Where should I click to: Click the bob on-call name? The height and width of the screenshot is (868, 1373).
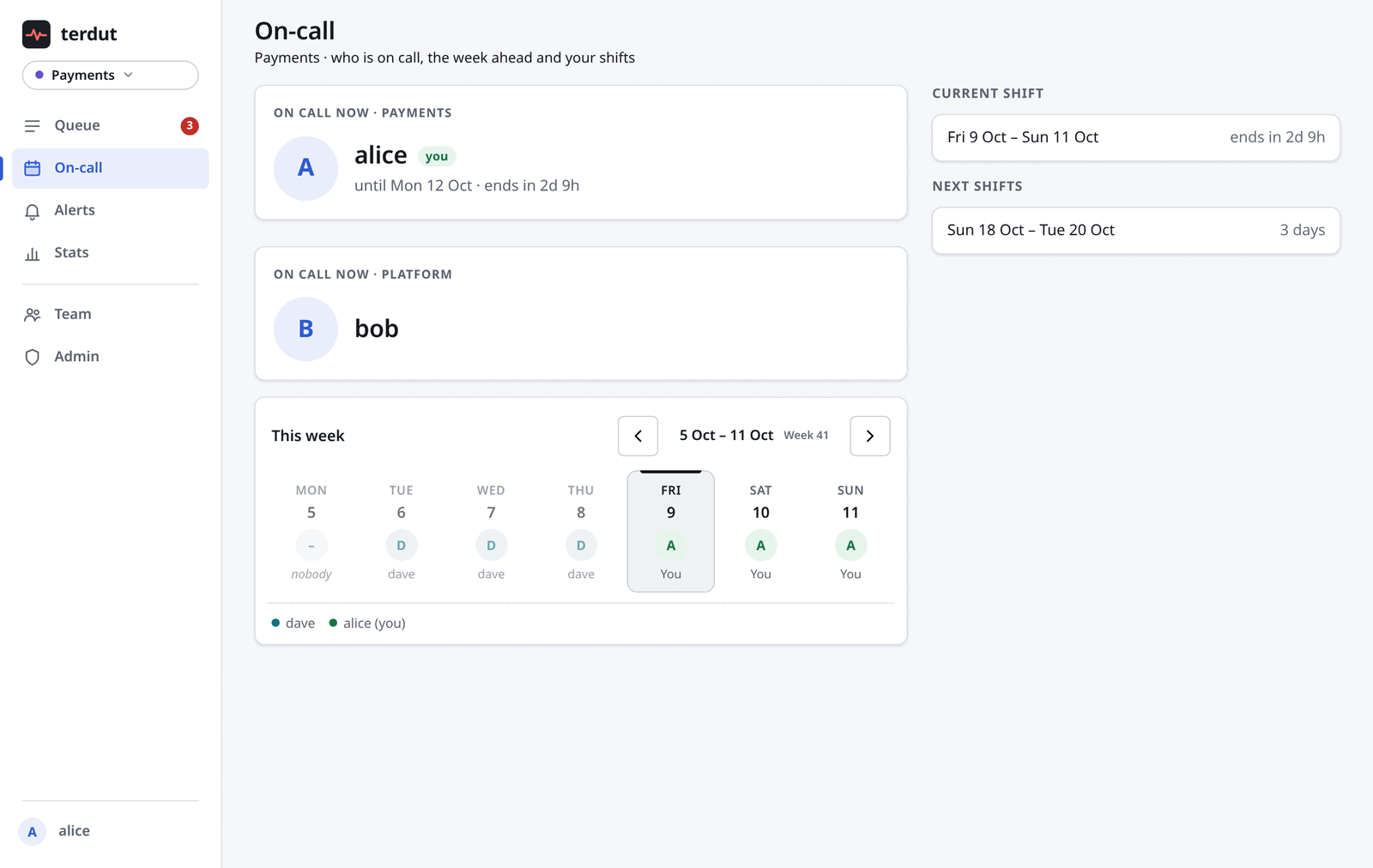[x=377, y=329]
